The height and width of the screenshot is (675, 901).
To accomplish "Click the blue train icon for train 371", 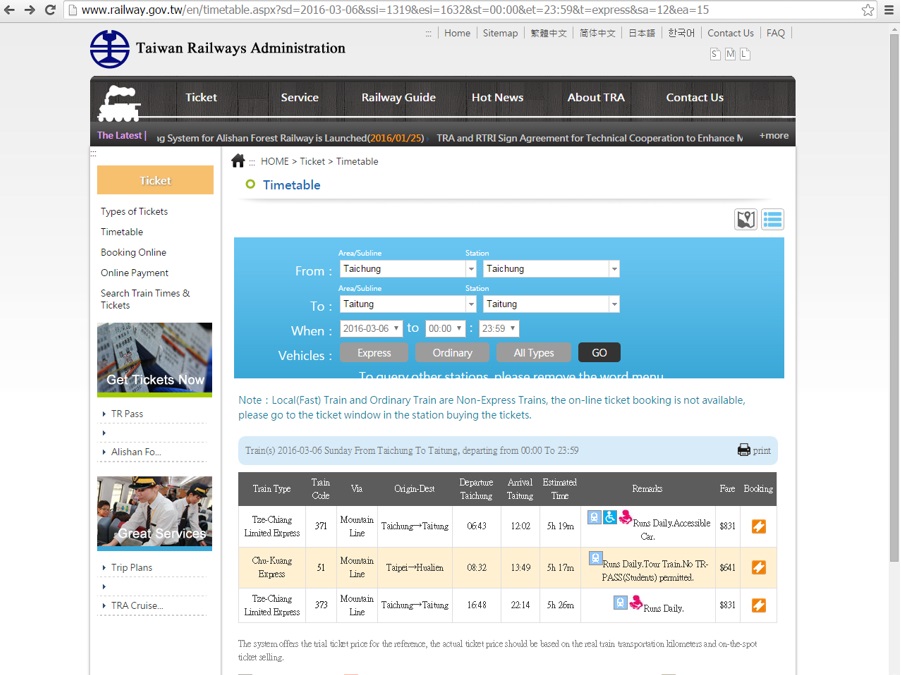I will [x=594, y=517].
